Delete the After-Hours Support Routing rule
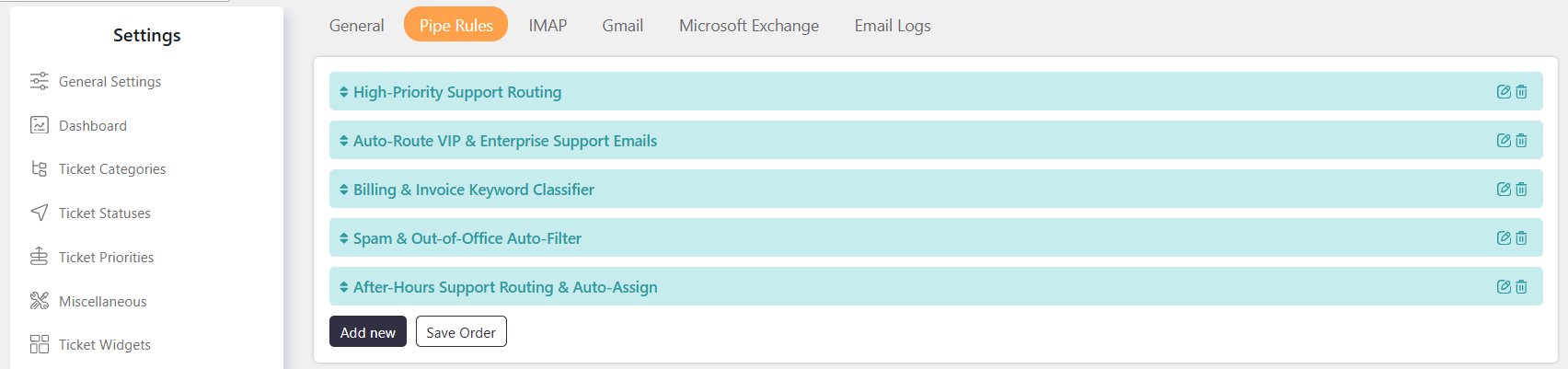This screenshot has width=1568, height=369. (1521, 287)
